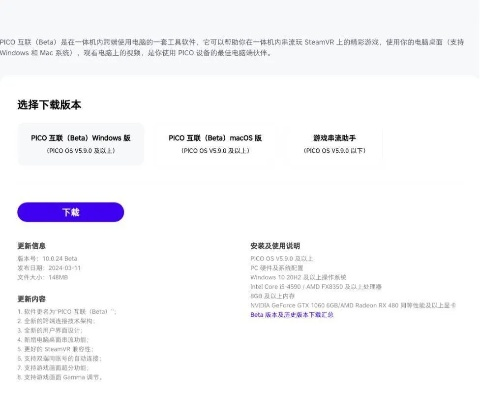Click the 选择下载版本 heading
The image size is (480, 400).
[x=49, y=105]
